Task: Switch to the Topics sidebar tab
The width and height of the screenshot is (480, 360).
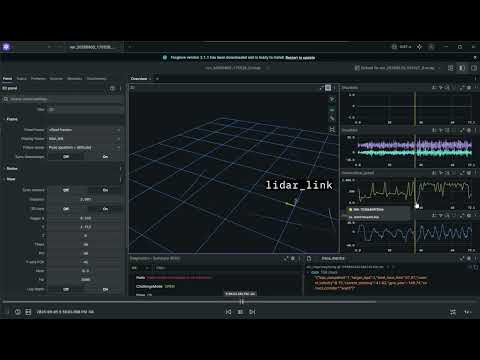Action: [x=22, y=79]
